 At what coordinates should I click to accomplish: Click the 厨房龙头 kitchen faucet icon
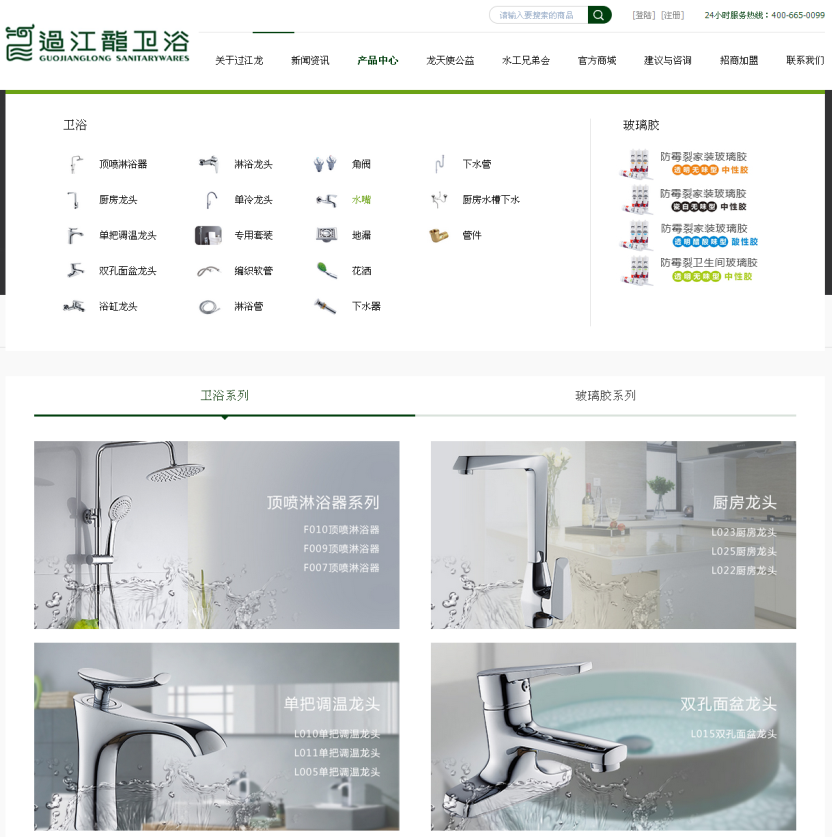(x=74, y=199)
